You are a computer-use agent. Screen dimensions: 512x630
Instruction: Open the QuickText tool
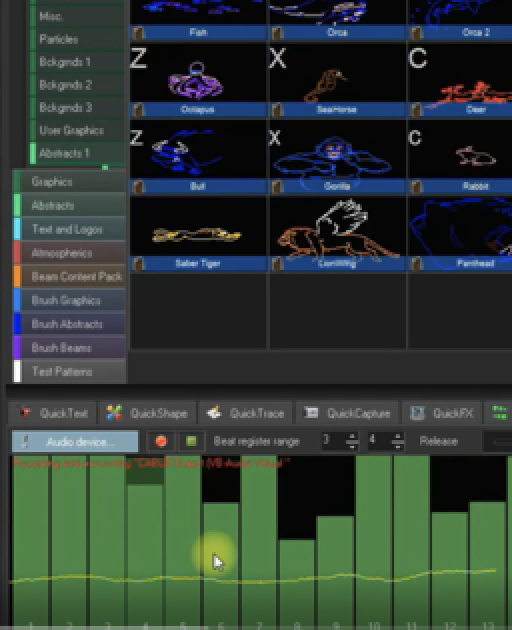pos(52,413)
